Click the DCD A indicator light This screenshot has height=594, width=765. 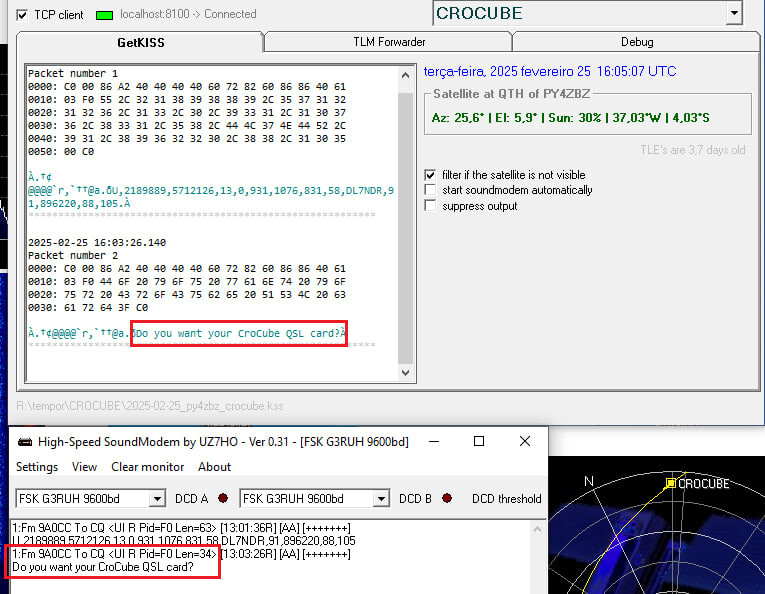coord(223,498)
